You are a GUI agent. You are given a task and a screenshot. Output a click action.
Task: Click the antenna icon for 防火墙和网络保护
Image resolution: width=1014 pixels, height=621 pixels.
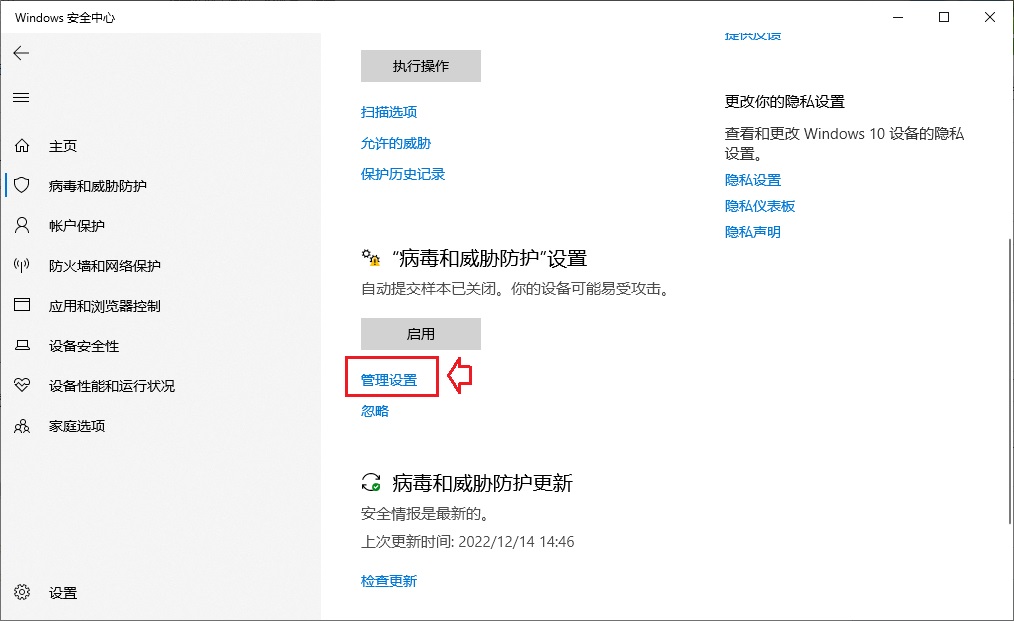click(x=22, y=265)
